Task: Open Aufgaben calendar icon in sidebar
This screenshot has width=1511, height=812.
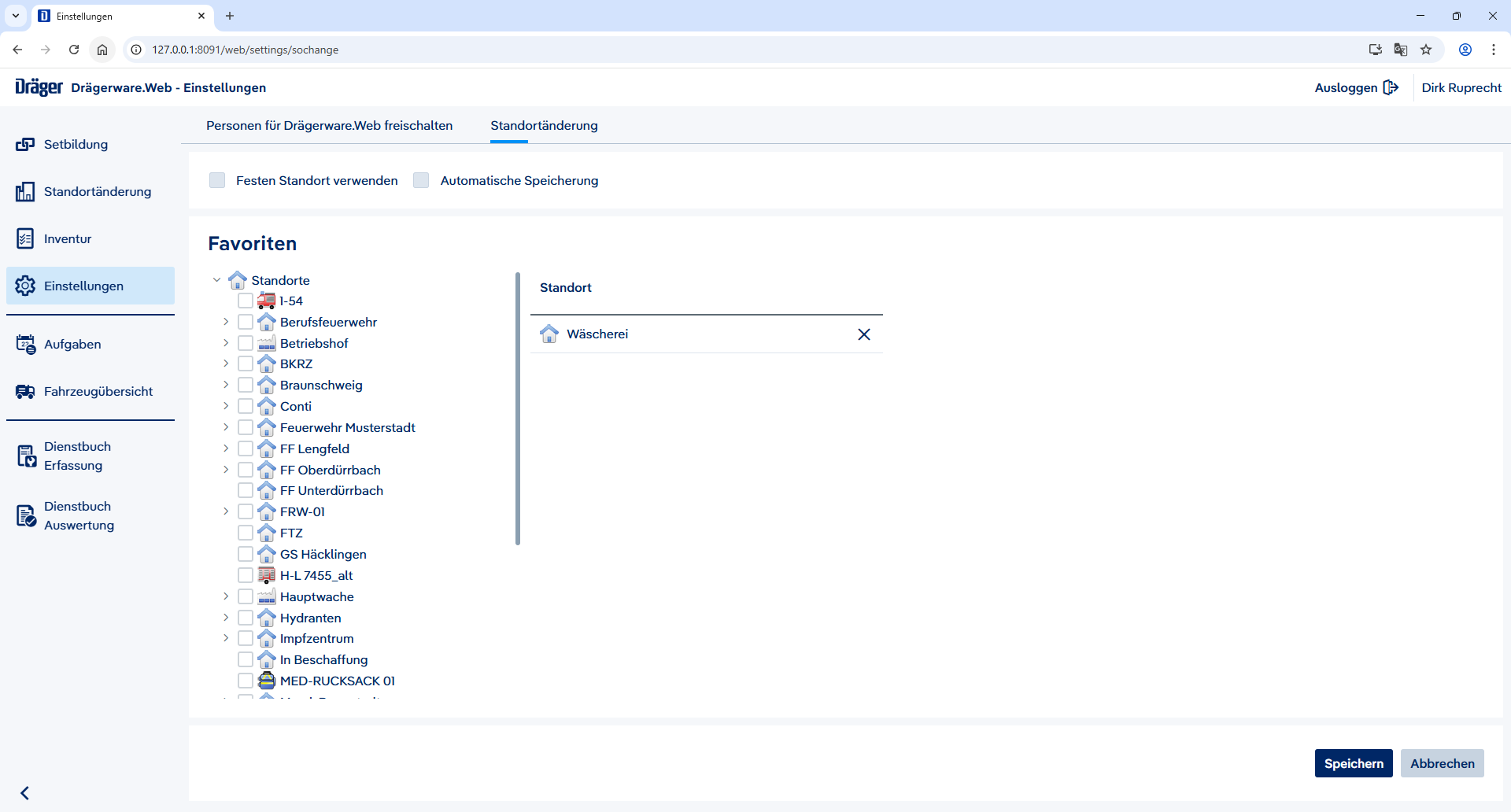Action: pyautogui.click(x=25, y=345)
